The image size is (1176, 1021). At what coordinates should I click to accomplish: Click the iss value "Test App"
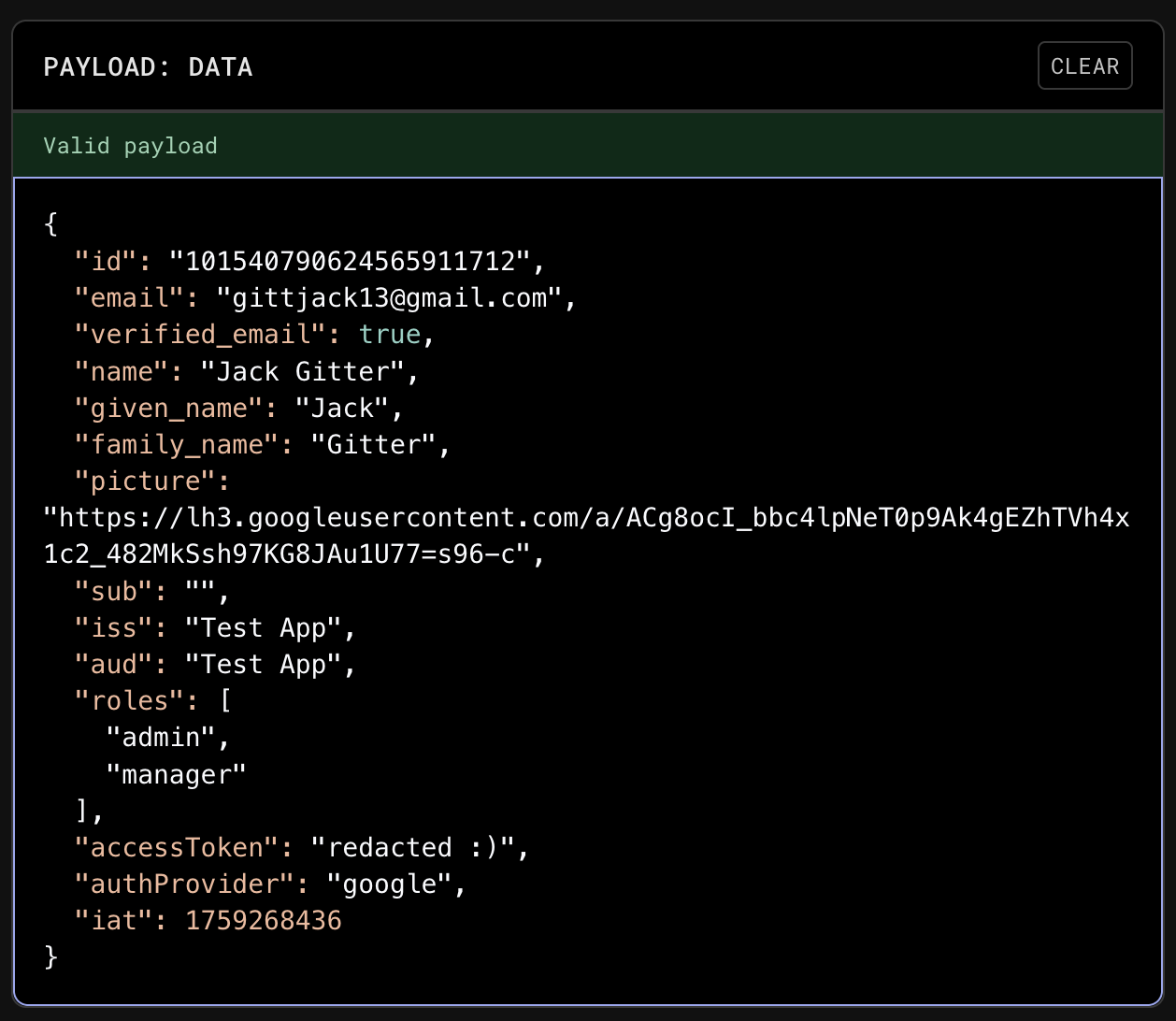(x=263, y=627)
